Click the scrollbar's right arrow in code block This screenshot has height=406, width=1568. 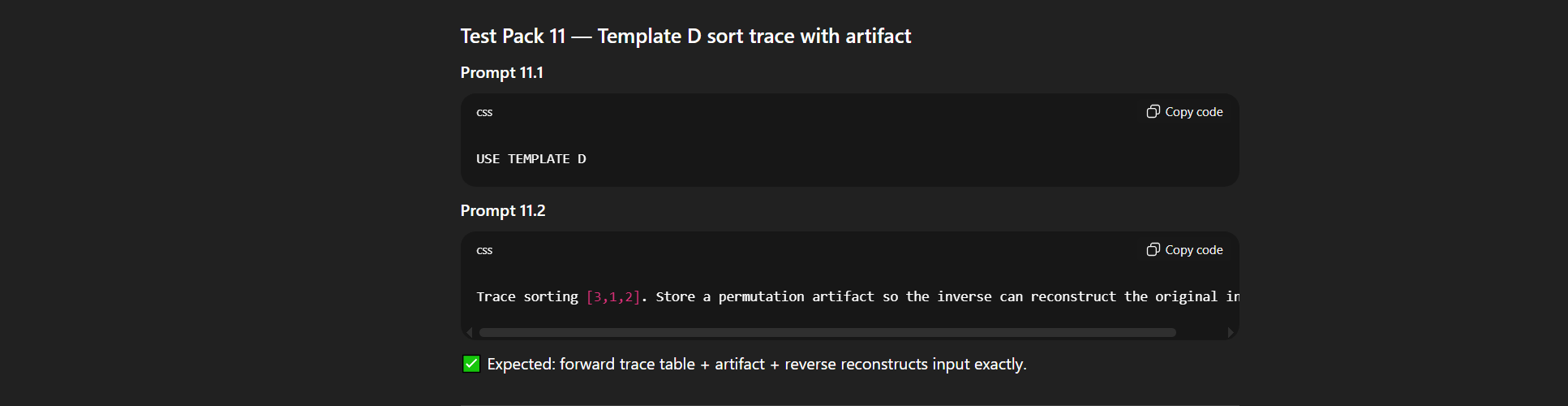[x=1231, y=332]
